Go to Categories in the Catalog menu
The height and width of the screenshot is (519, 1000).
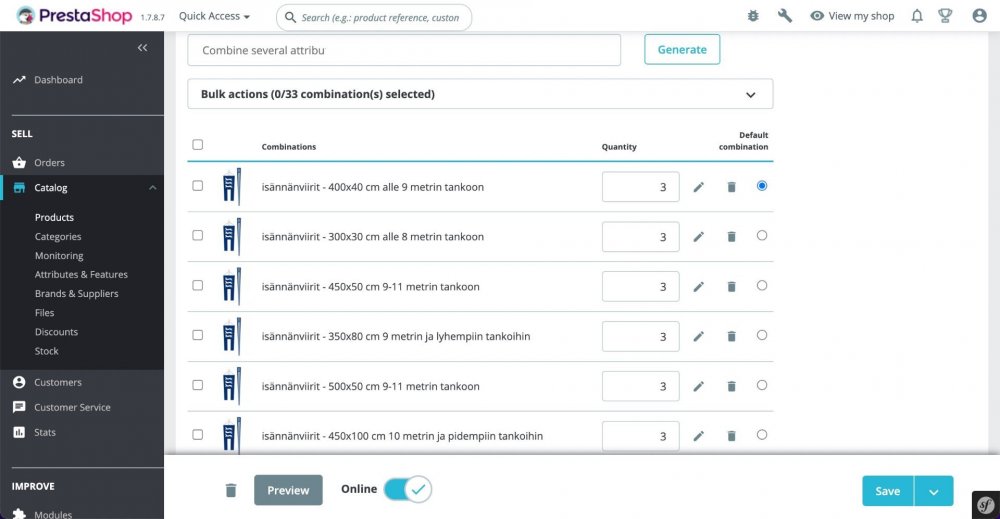(x=58, y=237)
